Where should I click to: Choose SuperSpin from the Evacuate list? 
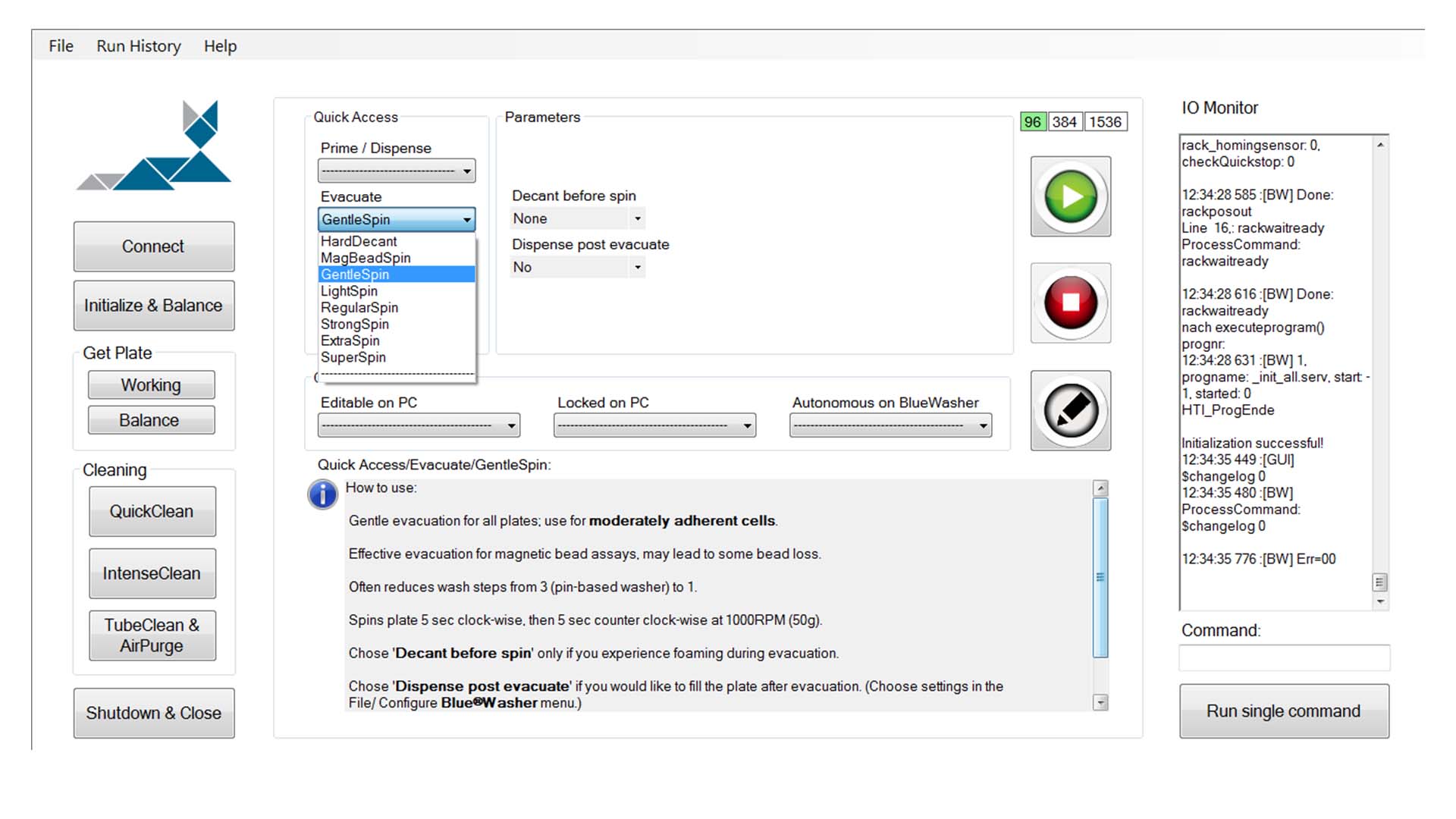pos(353,357)
